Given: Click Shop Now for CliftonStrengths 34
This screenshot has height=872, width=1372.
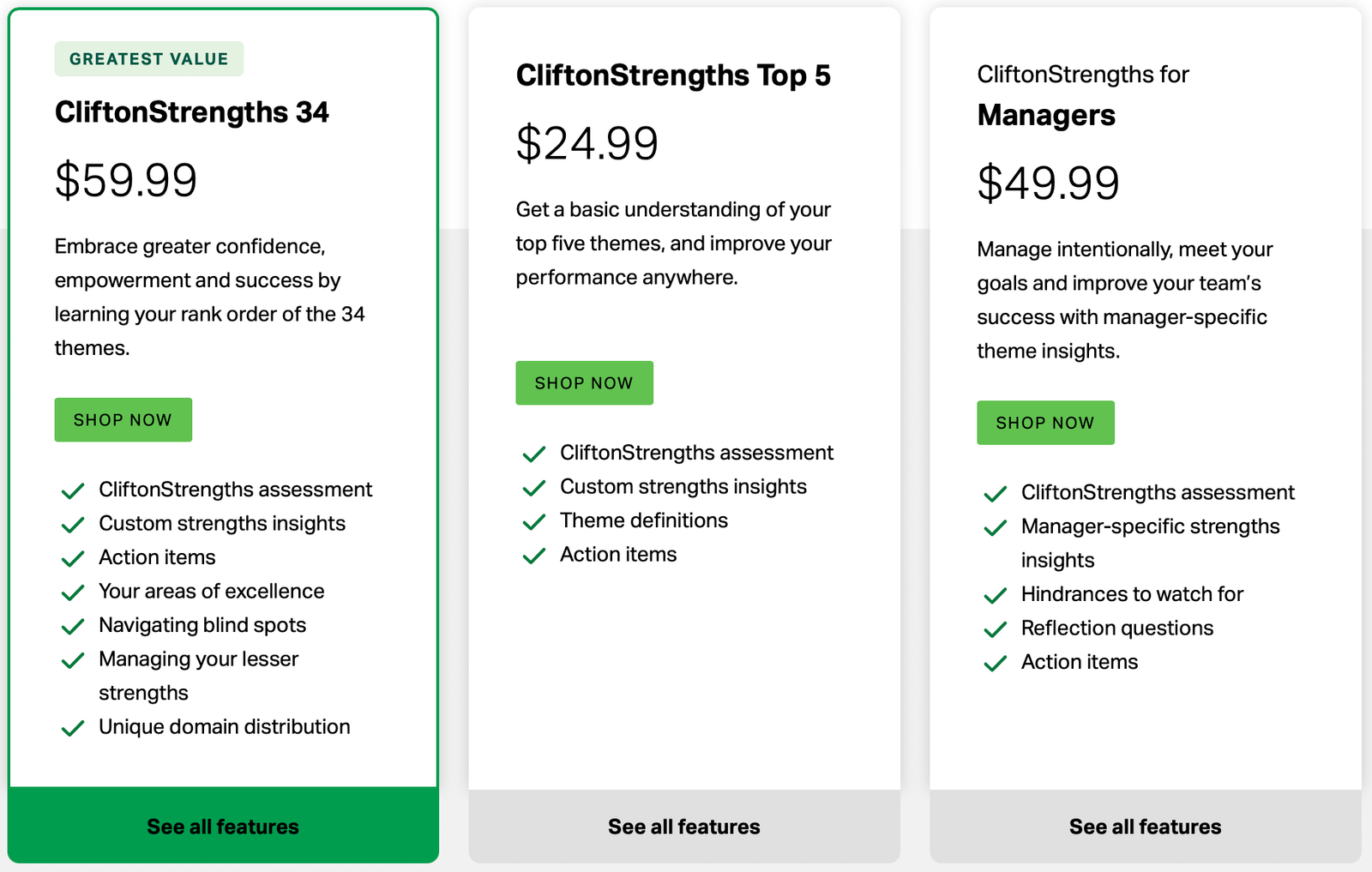Looking at the screenshot, I should point(123,419).
